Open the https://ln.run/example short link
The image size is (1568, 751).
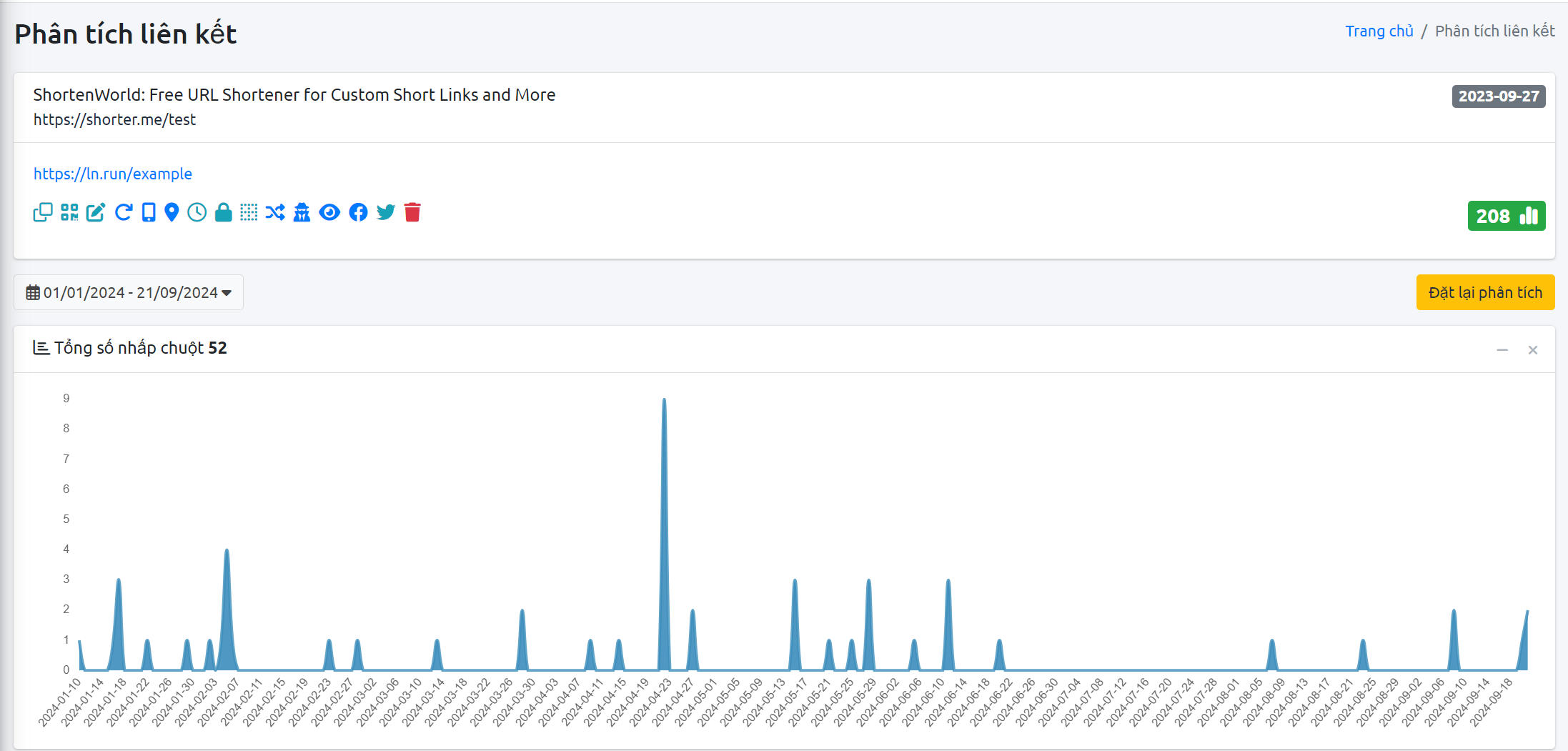pos(113,174)
